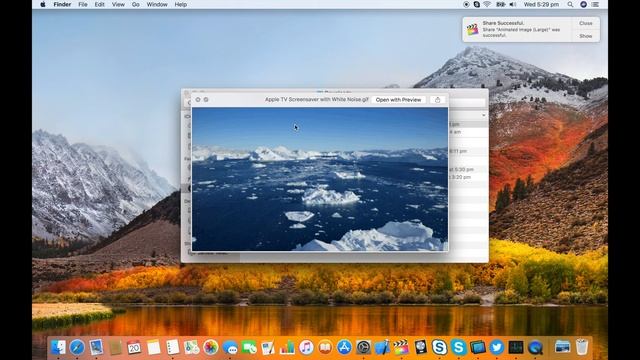Click the Share icon in Quick Look
The width and height of the screenshot is (640, 360).
[438, 100]
